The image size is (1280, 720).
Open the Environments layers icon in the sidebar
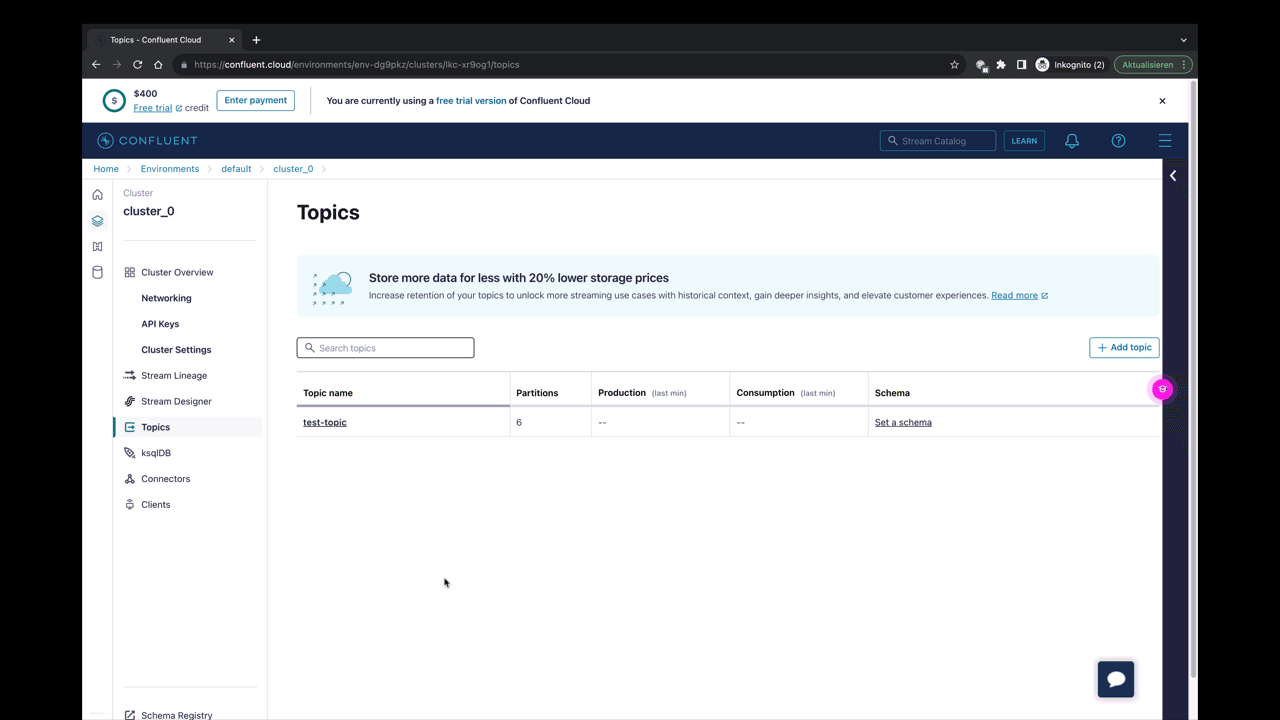tap(97, 221)
